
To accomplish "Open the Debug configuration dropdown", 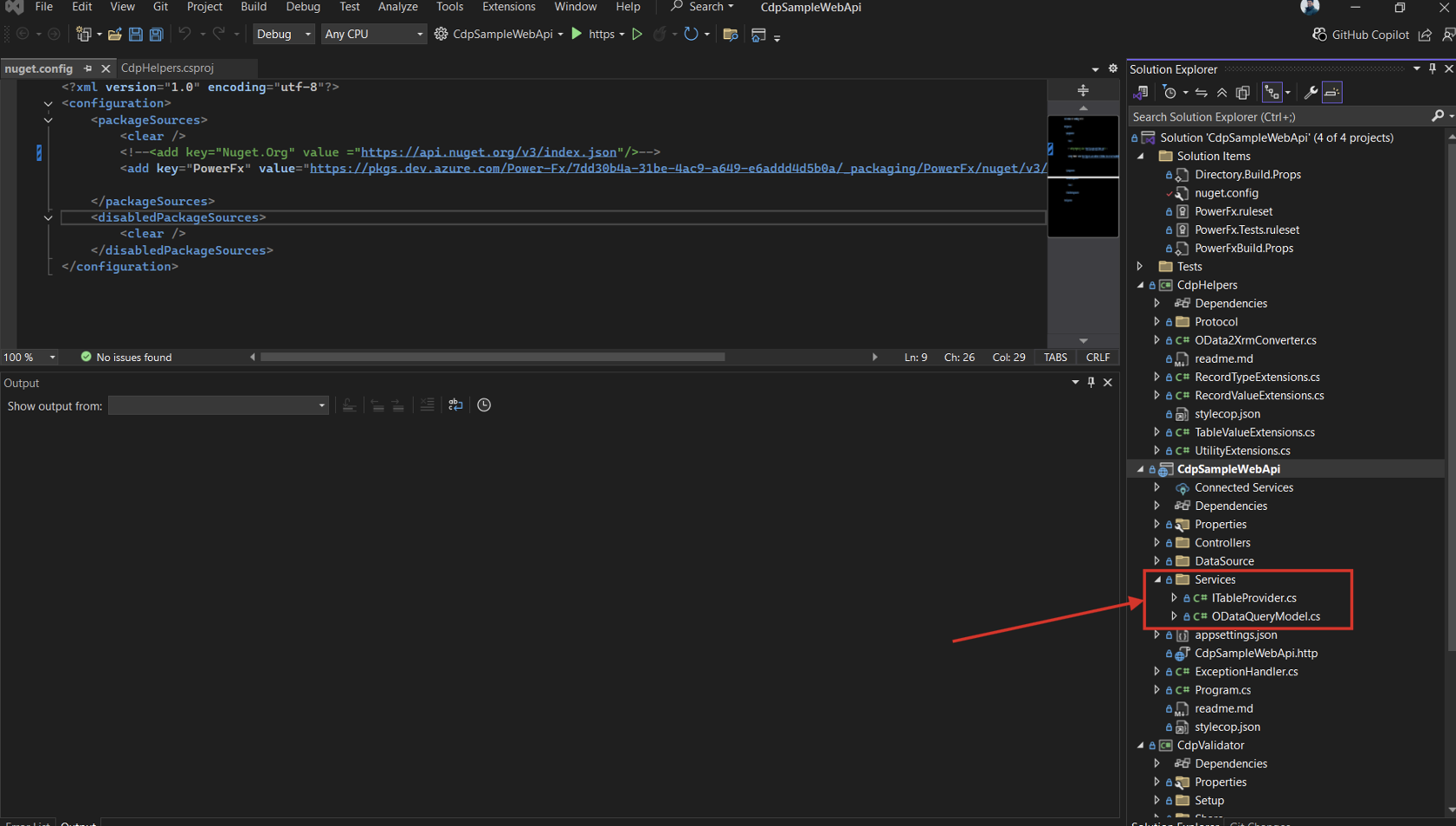I will tap(284, 35).
